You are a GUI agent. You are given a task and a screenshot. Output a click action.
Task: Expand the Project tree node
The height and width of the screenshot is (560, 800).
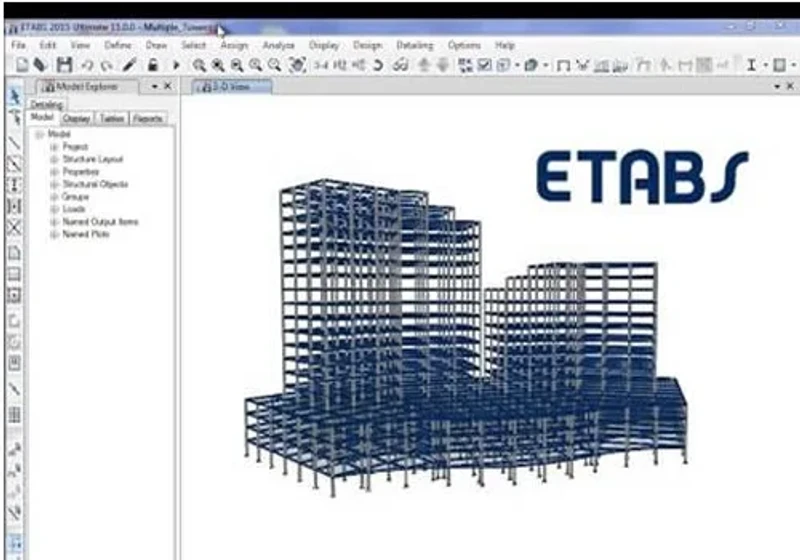54,147
